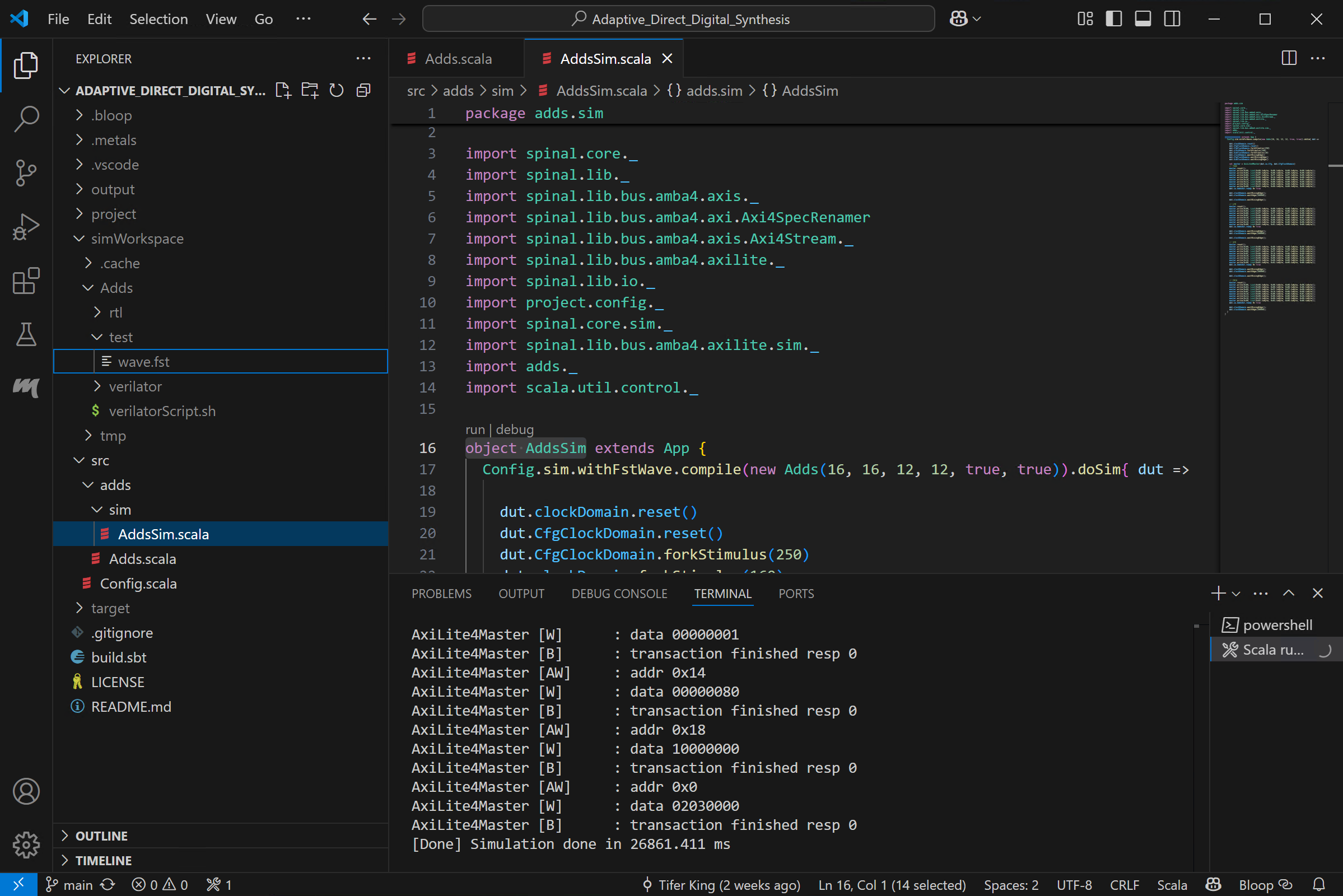Open the Source Control view

(26, 172)
